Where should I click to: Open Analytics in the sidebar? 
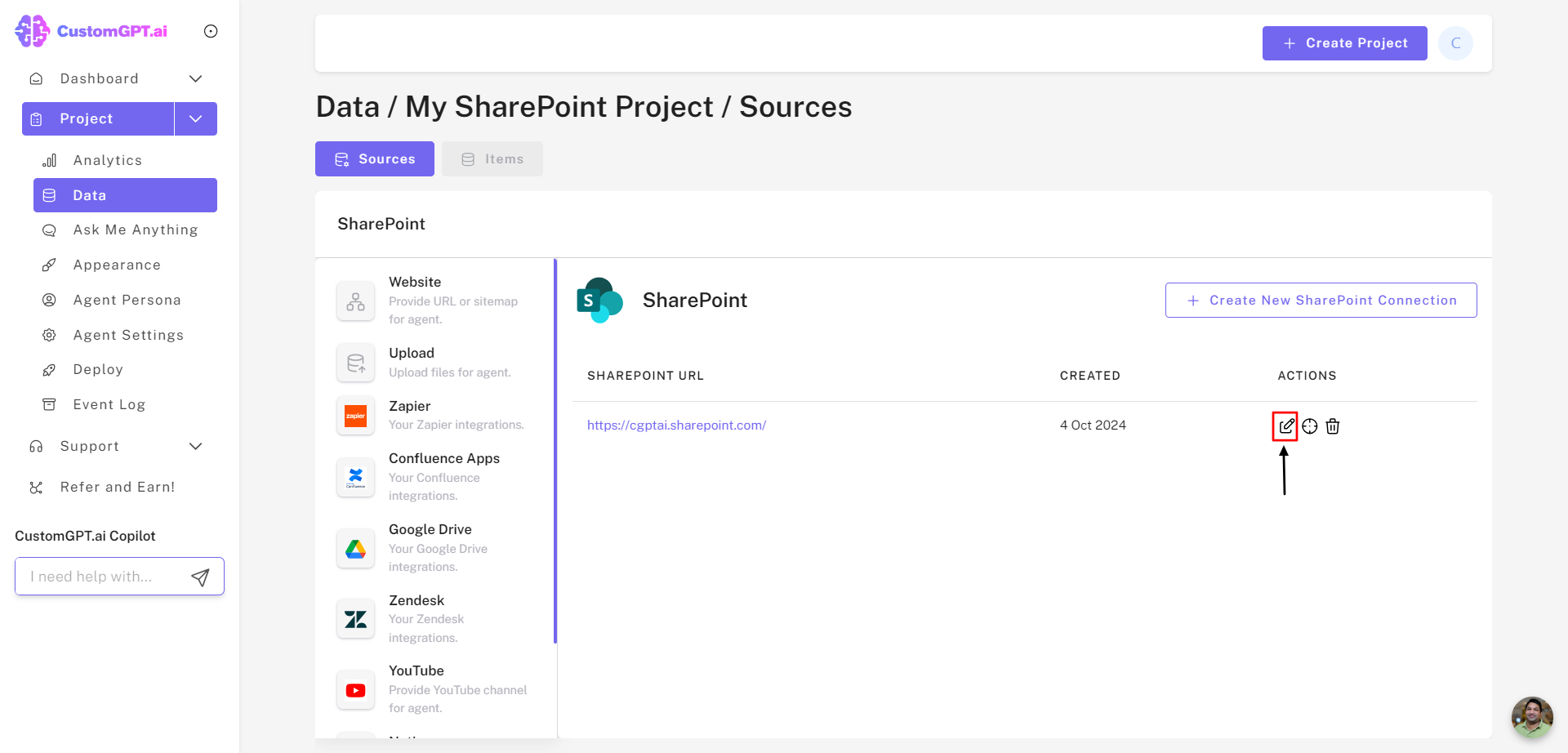coord(107,160)
